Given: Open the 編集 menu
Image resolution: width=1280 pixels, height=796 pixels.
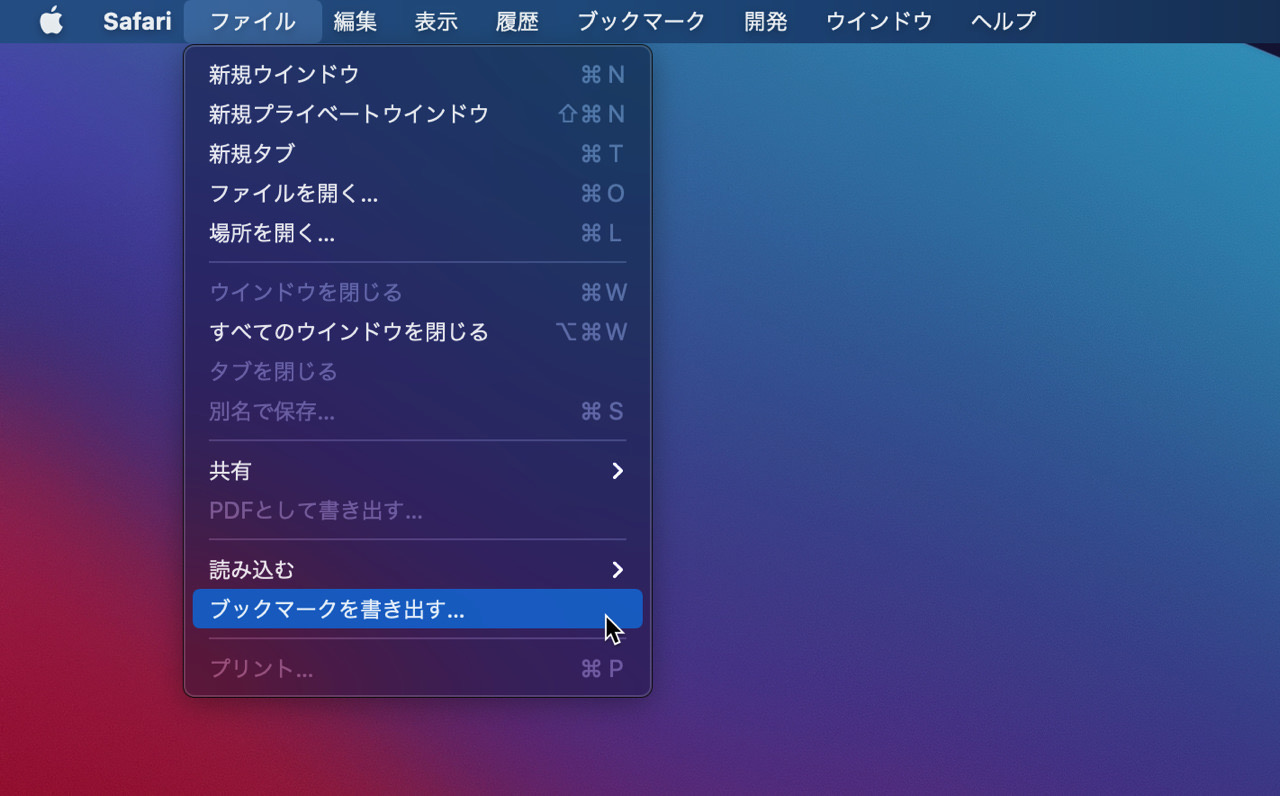Looking at the screenshot, I should pos(355,21).
